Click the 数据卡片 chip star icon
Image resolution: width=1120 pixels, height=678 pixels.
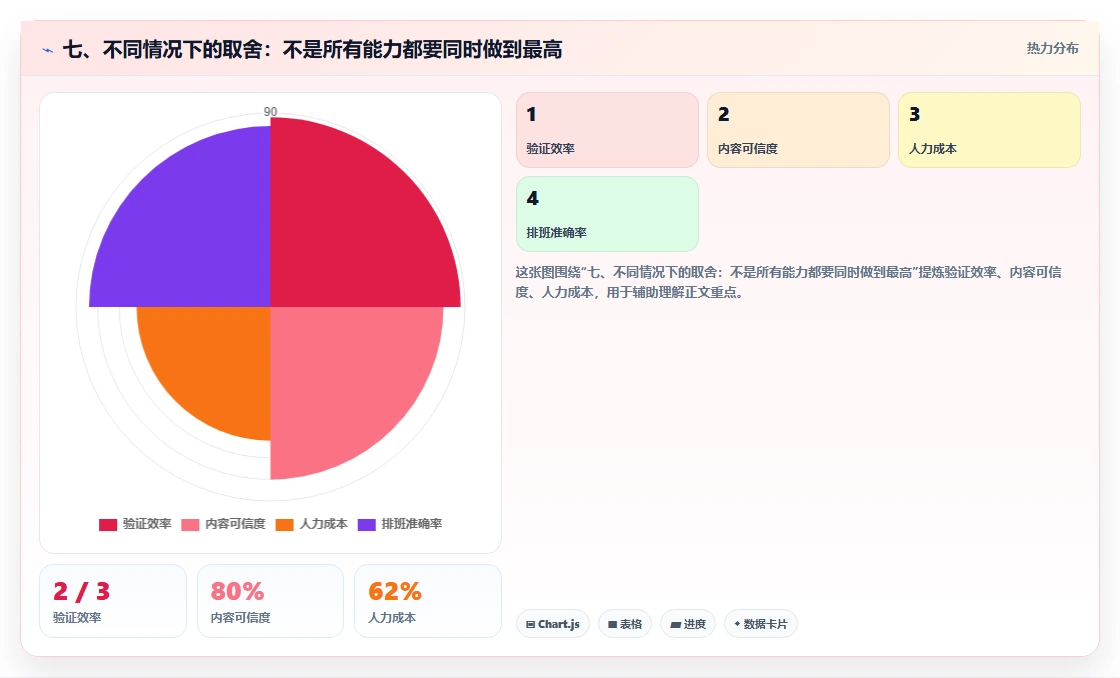(x=737, y=624)
